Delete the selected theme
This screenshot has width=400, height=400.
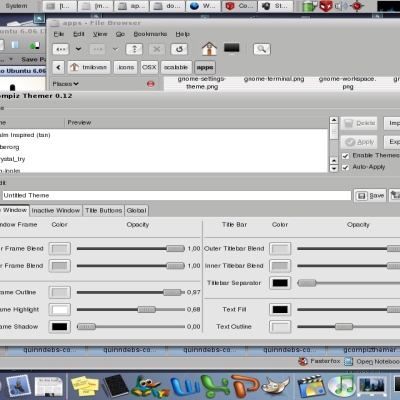[x=359, y=123]
